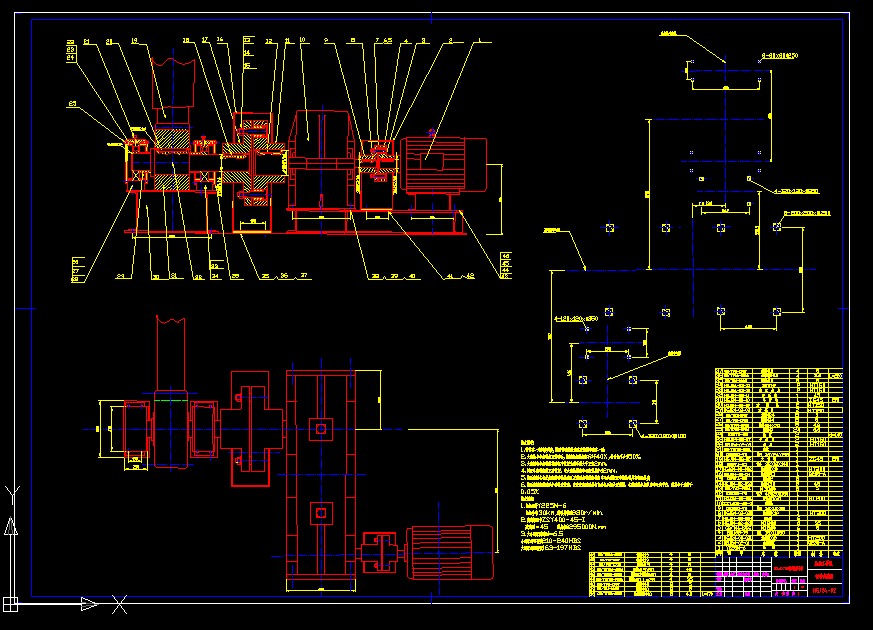This screenshot has height=630, width=873.
Task: Click the tall parts list table above the title block
Action: (778, 458)
